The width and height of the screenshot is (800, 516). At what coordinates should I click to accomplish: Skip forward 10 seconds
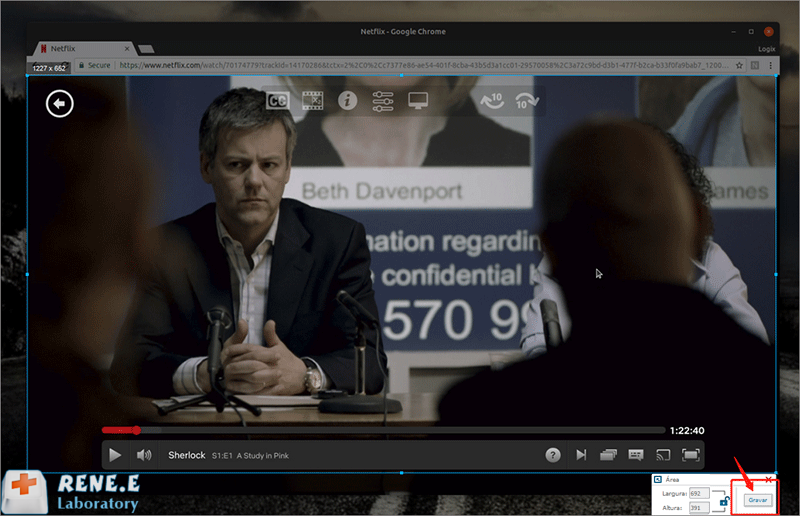527,101
